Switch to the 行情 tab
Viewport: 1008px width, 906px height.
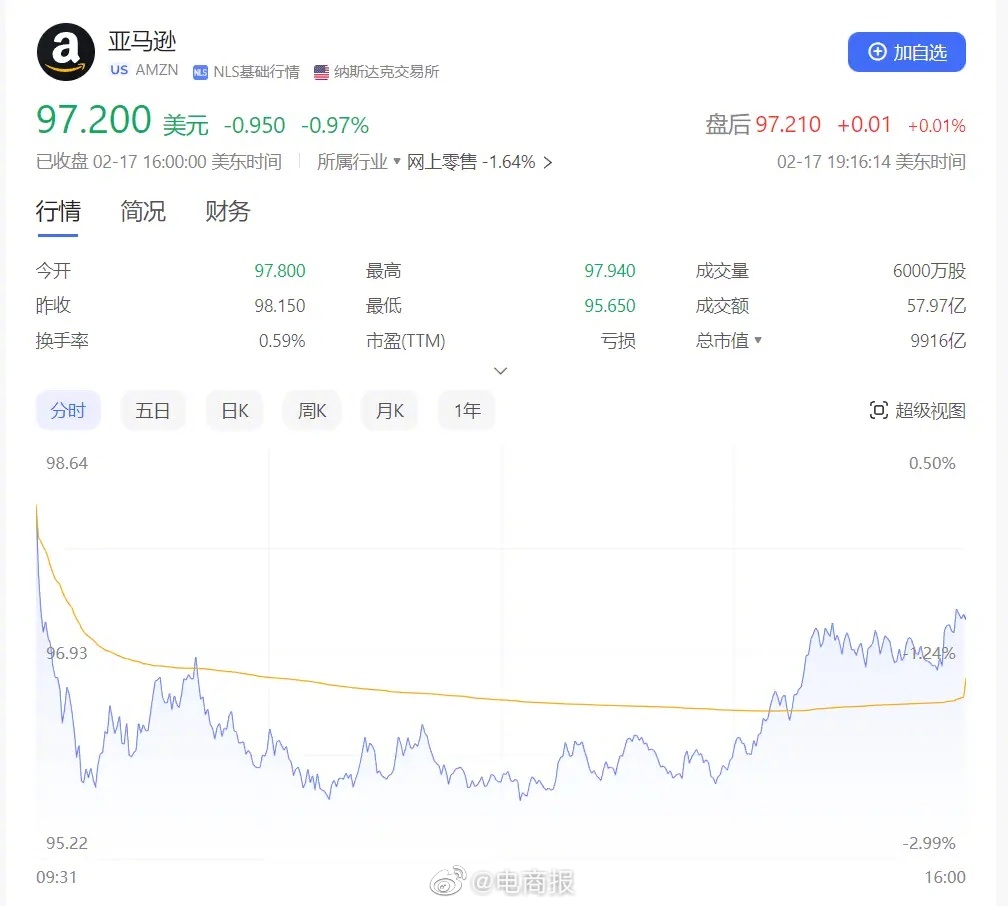58,211
